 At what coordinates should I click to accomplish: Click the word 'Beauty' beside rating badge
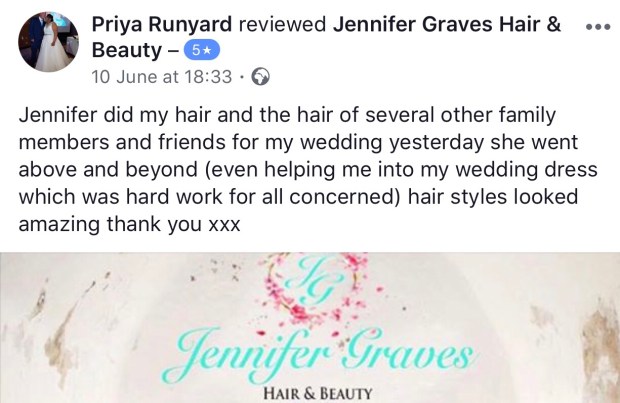point(127,51)
